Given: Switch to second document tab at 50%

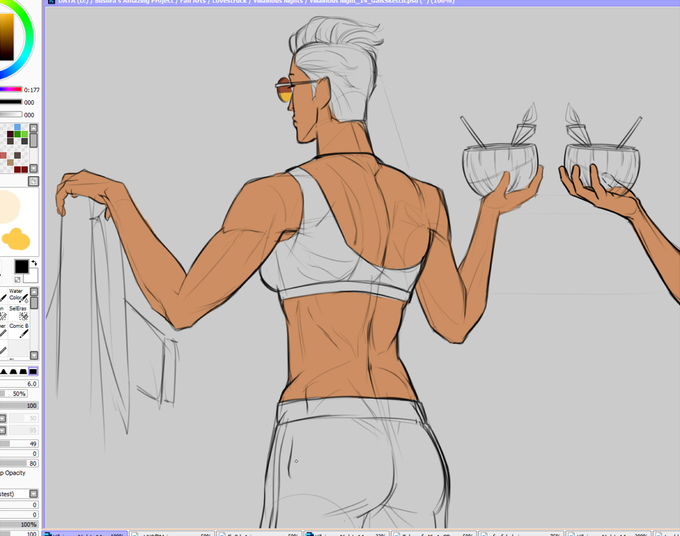Looking at the screenshot, I should [x=173, y=533].
